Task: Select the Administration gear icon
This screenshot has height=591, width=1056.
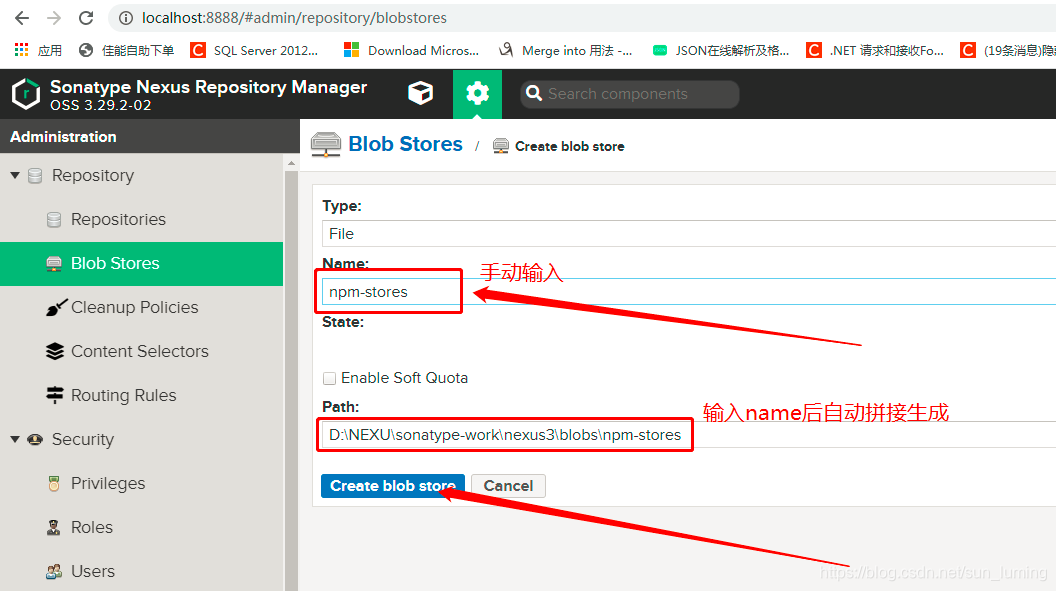Action: tap(477, 94)
